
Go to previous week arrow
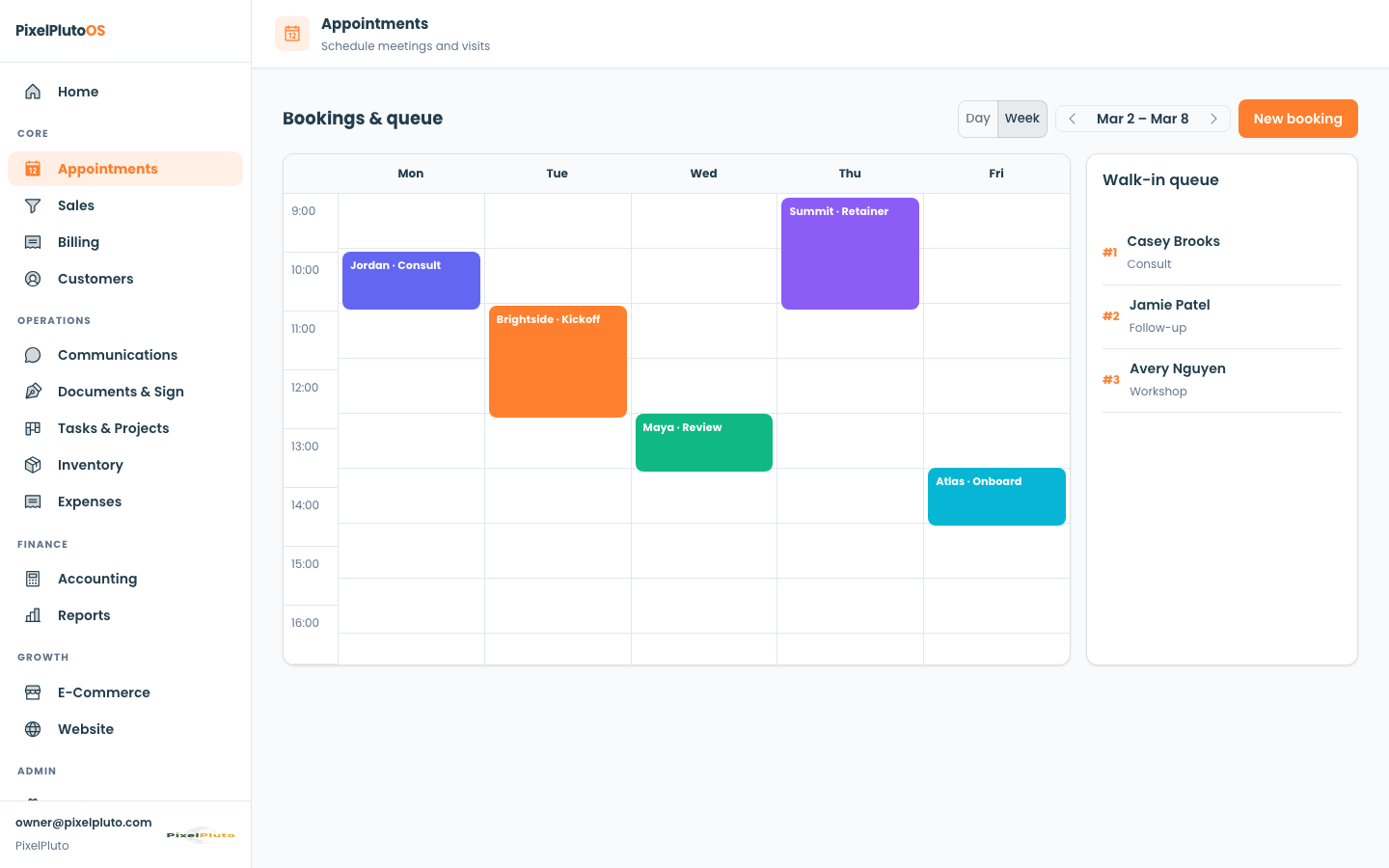tap(1073, 119)
